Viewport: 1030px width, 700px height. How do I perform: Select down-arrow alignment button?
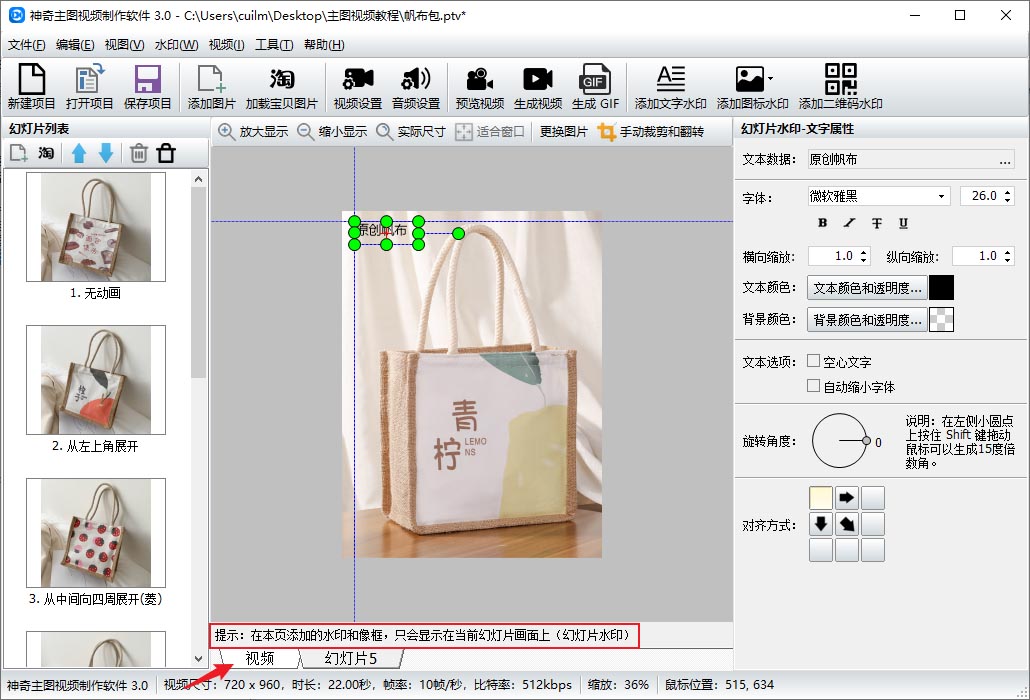coord(821,524)
